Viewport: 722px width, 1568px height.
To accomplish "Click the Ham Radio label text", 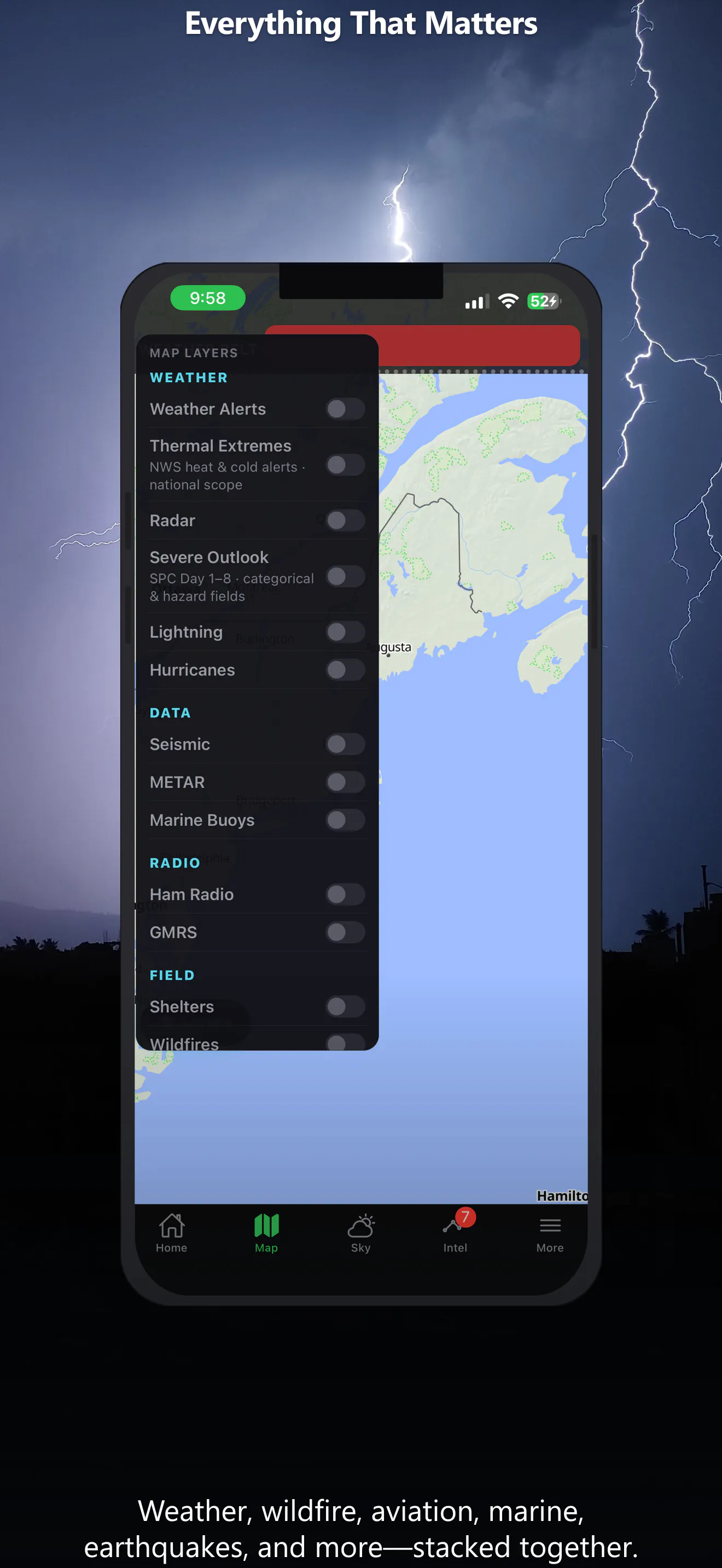I will click(191, 894).
